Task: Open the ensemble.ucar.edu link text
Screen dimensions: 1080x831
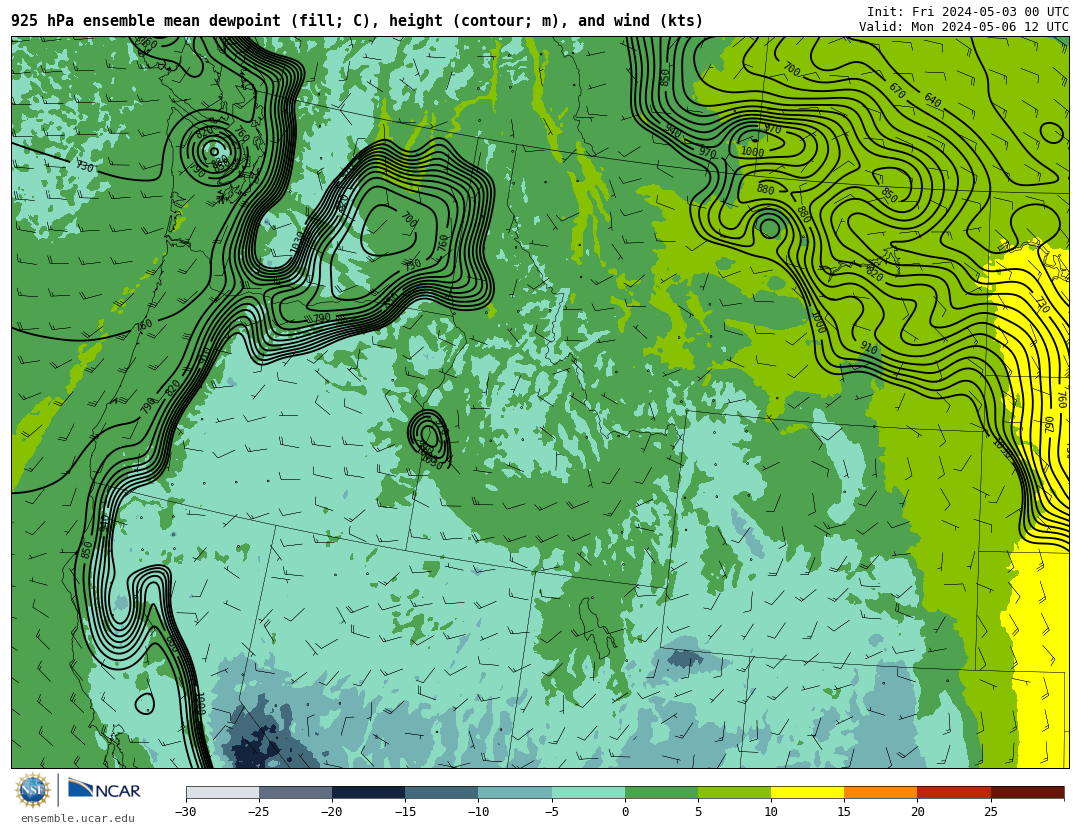Action: tap(78, 819)
